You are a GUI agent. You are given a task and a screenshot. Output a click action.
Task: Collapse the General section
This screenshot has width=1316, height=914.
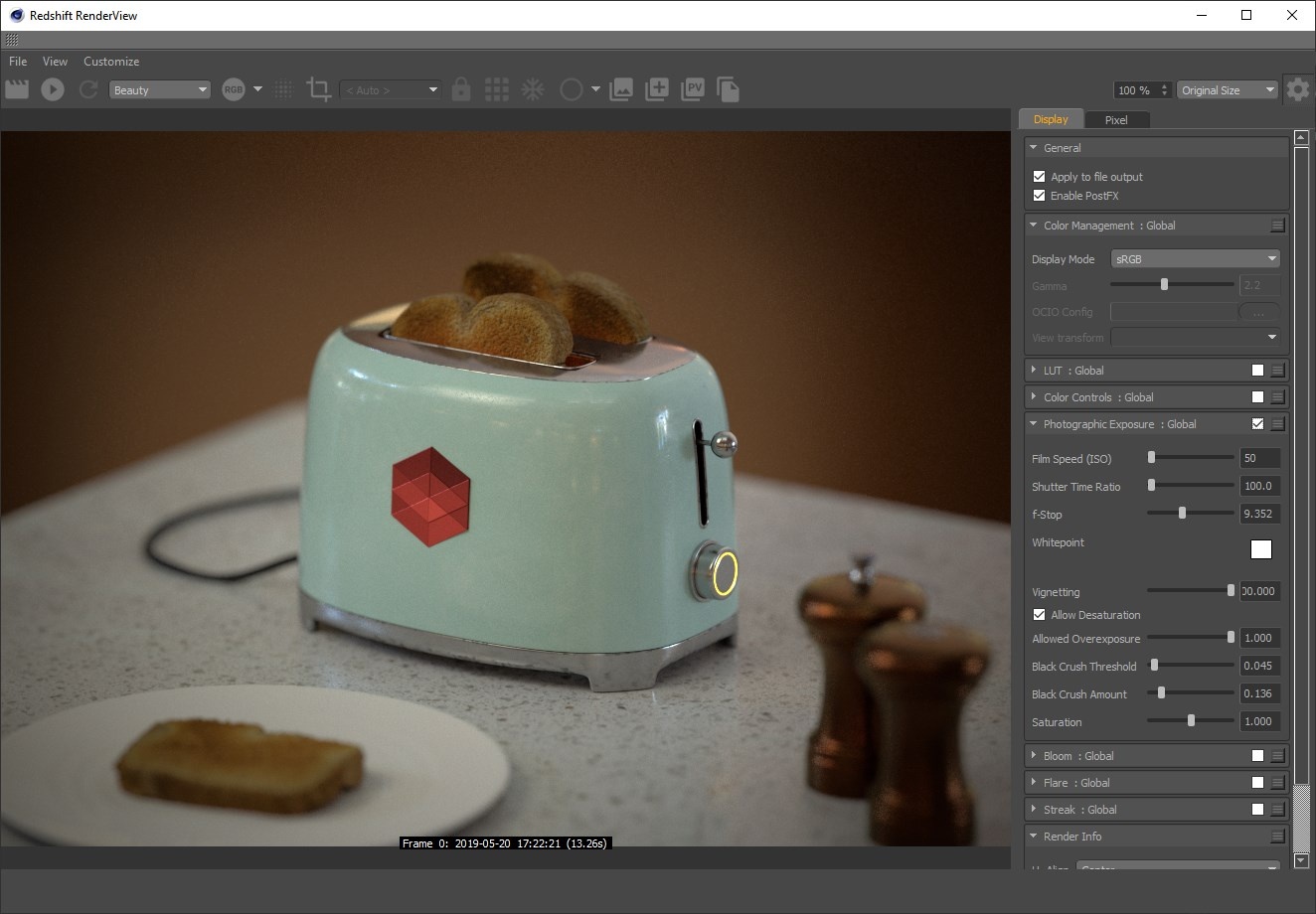pyautogui.click(x=1034, y=147)
